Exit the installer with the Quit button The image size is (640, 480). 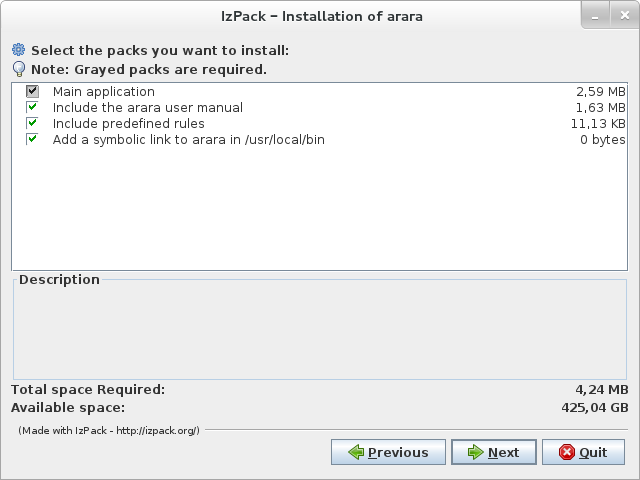[x=583, y=452]
